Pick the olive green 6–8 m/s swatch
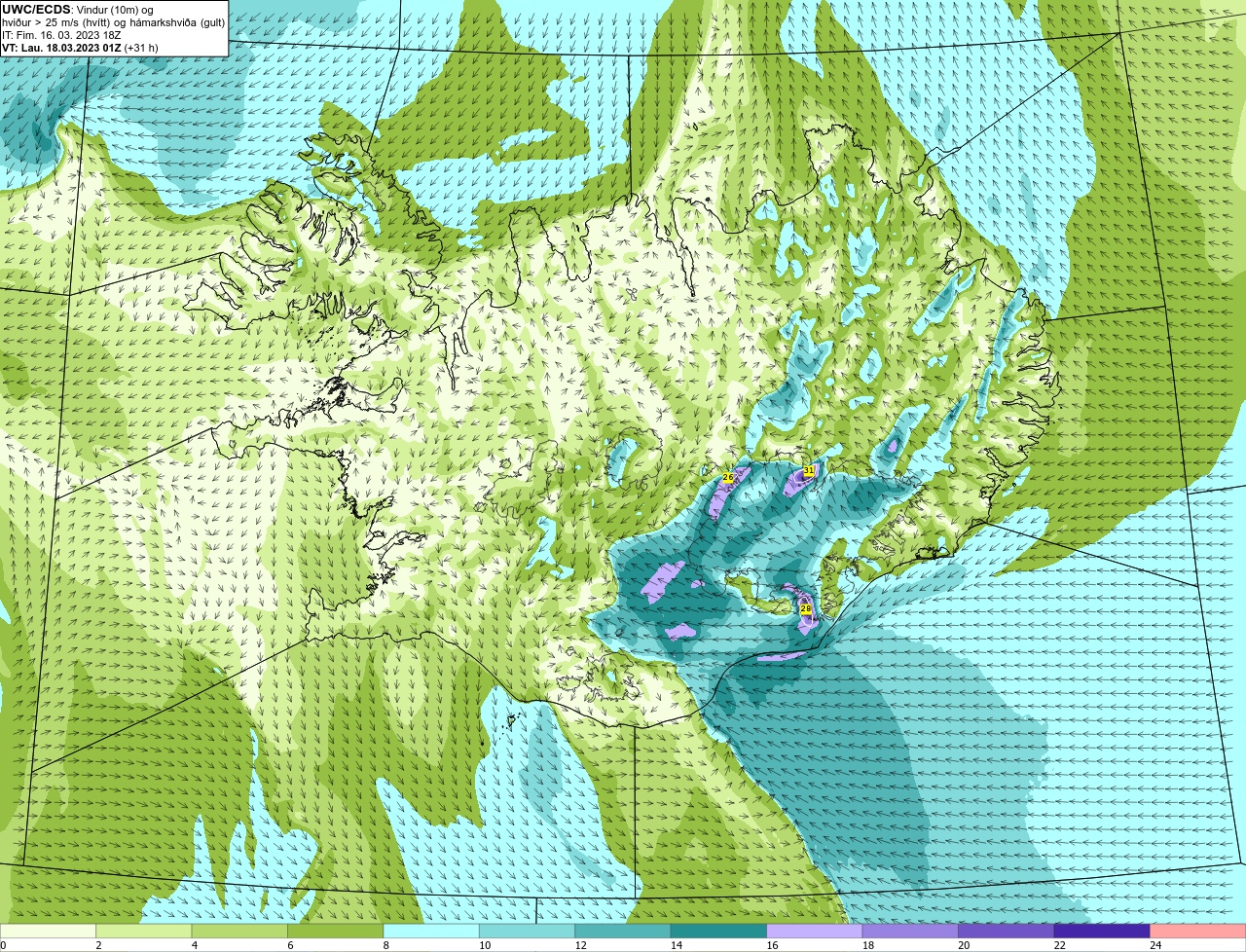The width and height of the screenshot is (1246, 952). pos(336,932)
